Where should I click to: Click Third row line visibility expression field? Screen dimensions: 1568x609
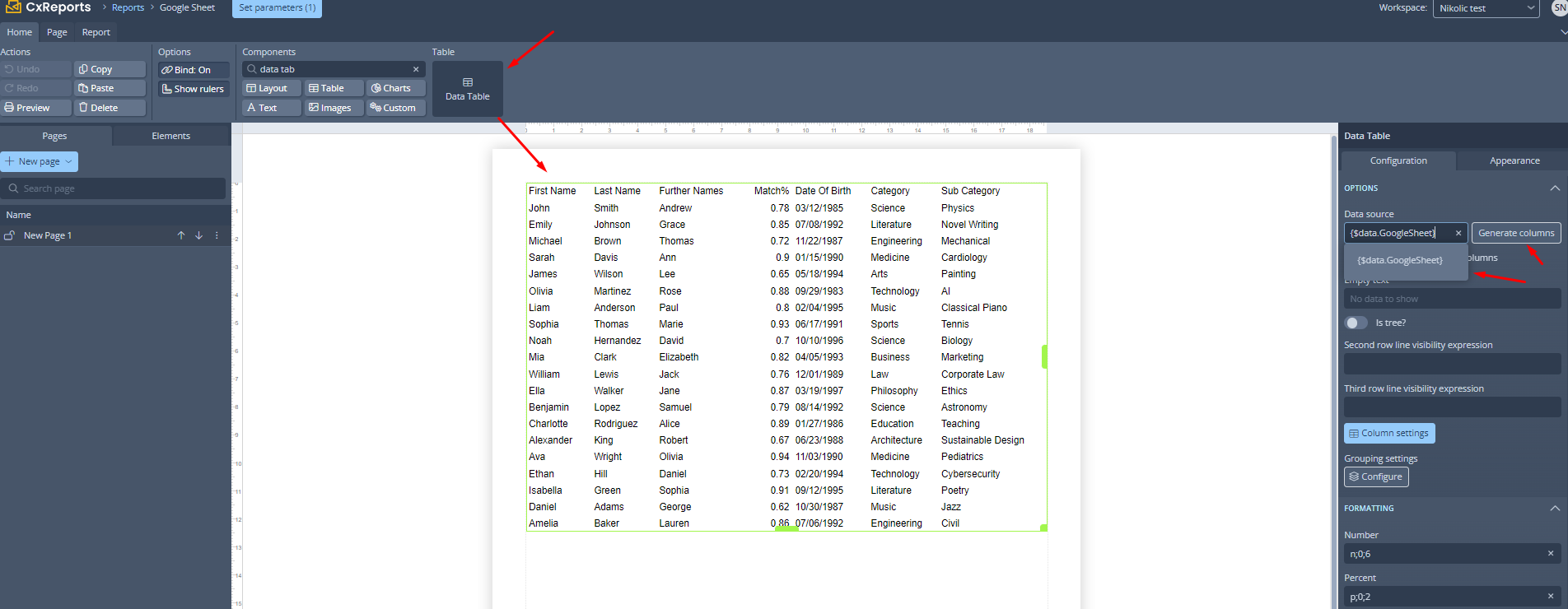point(1452,407)
